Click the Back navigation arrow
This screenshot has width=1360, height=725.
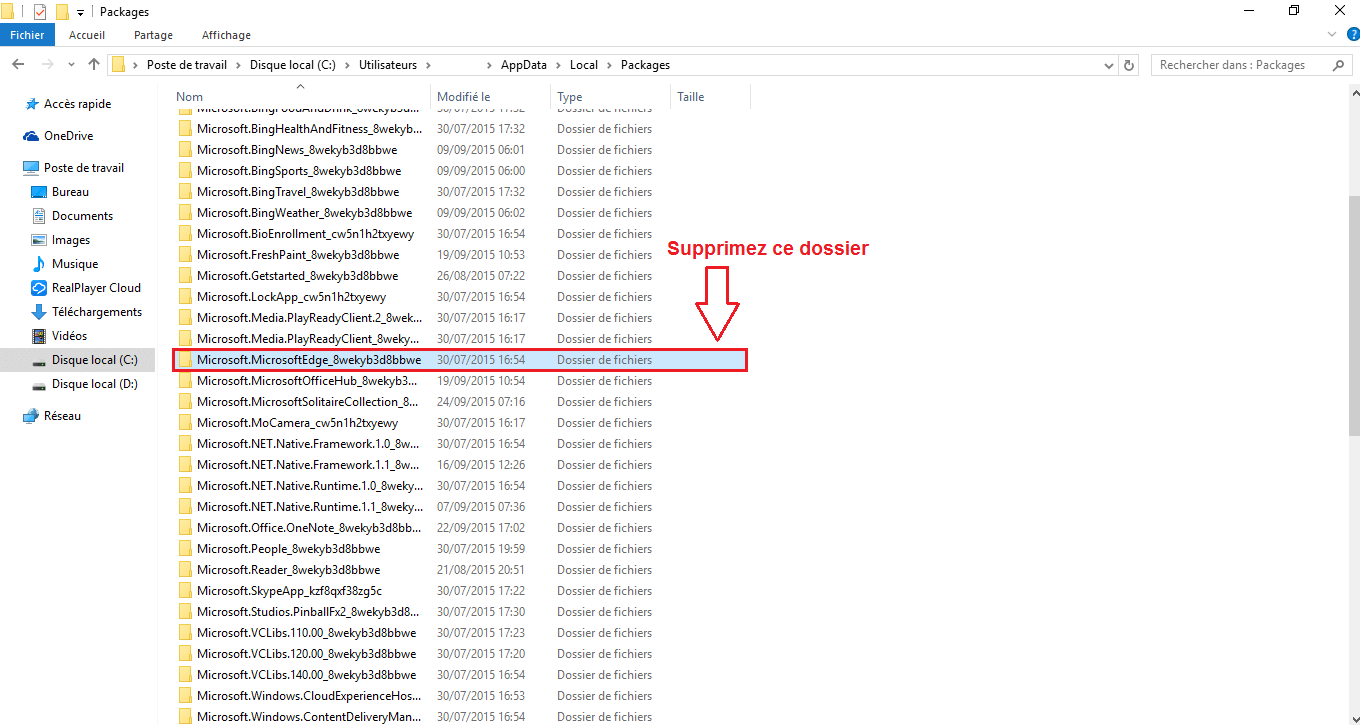pos(18,65)
